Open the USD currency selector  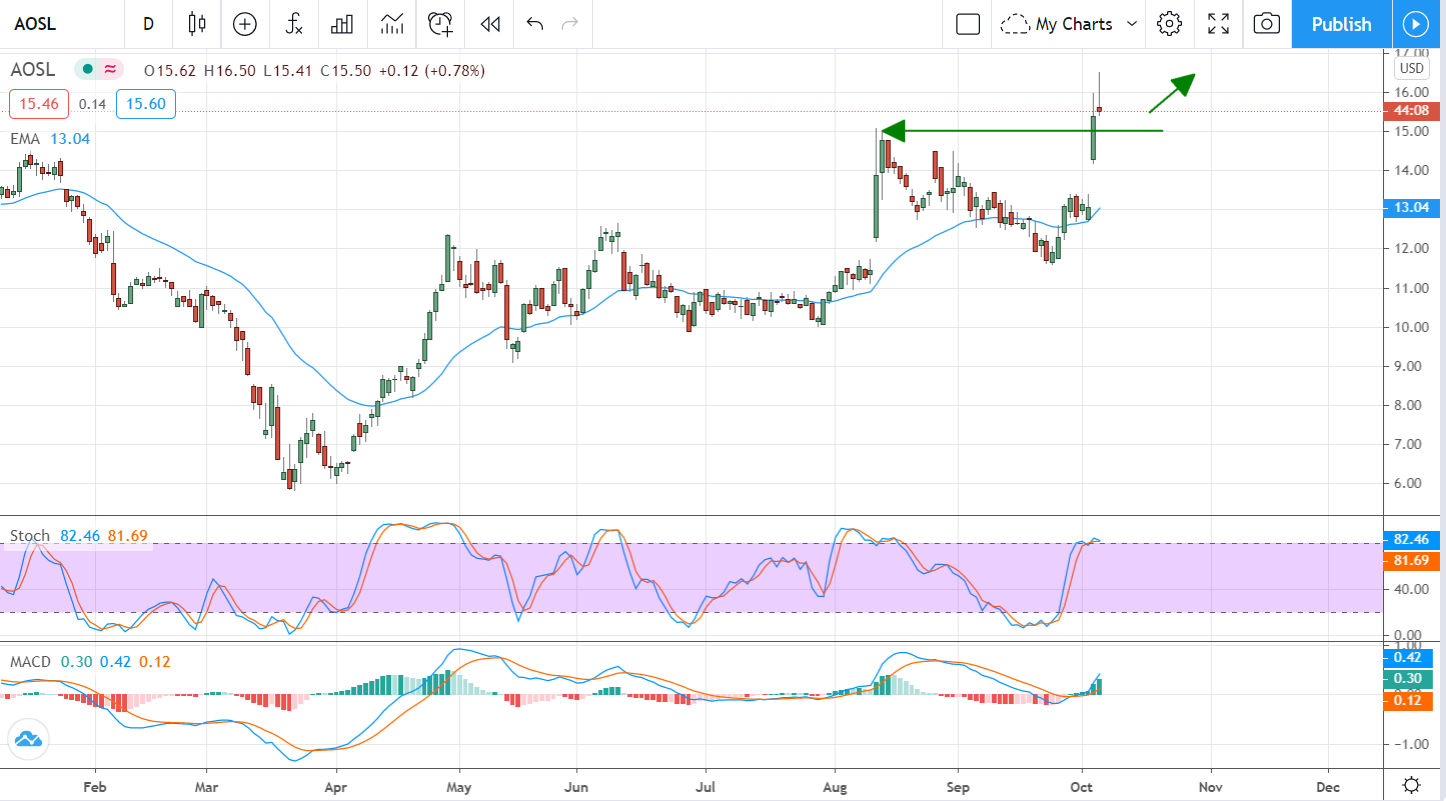[1412, 68]
